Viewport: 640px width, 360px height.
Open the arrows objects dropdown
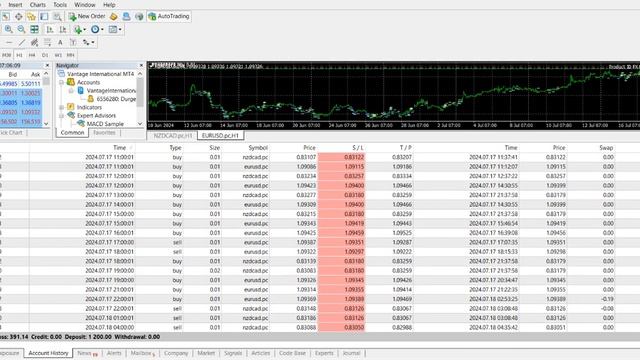[88, 42]
